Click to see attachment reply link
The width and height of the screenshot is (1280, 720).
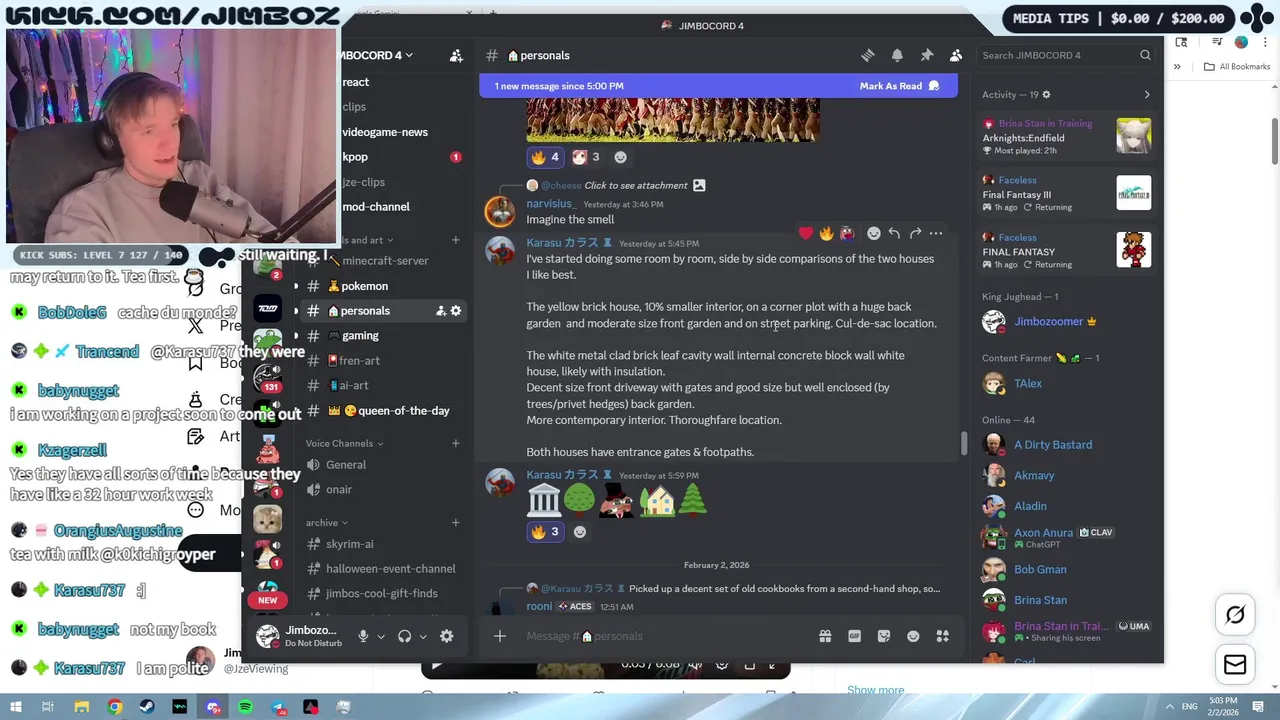(635, 185)
